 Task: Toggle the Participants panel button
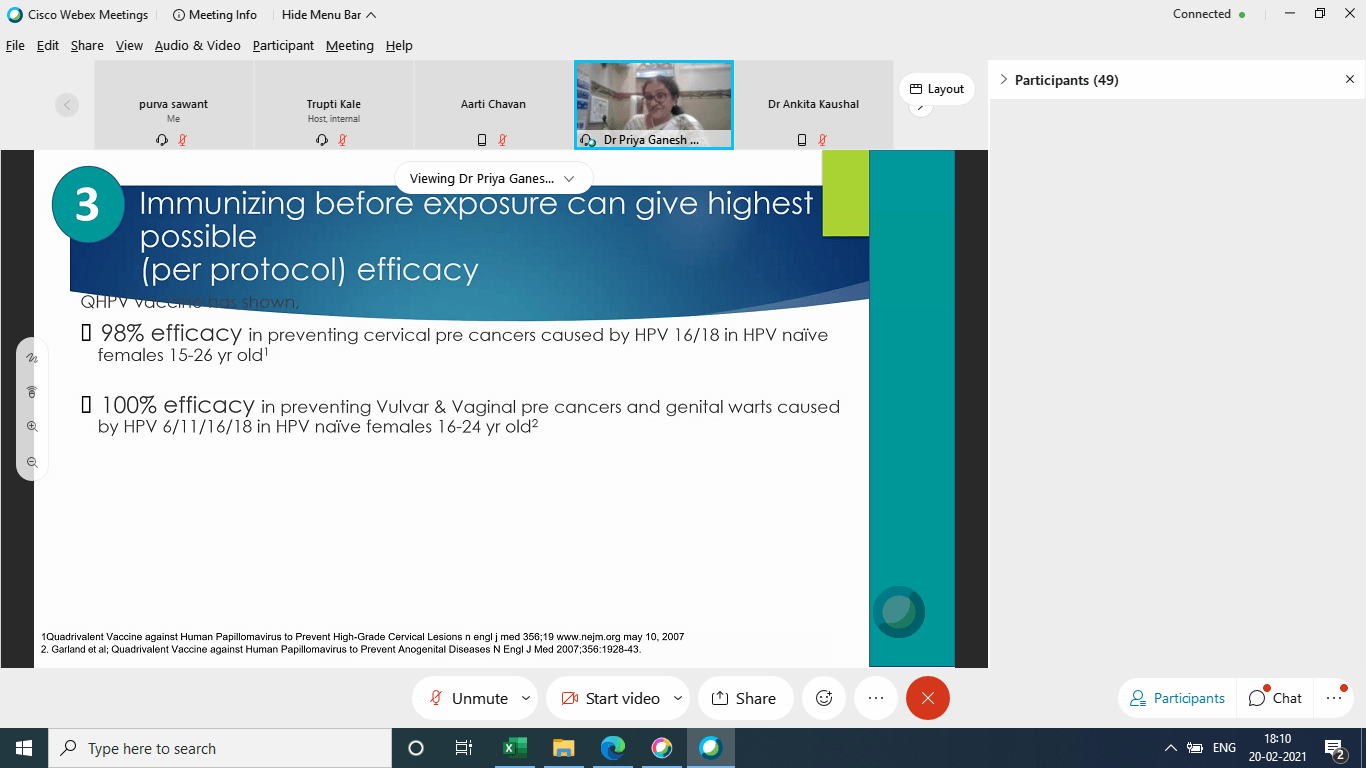[x=1177, y=698]
